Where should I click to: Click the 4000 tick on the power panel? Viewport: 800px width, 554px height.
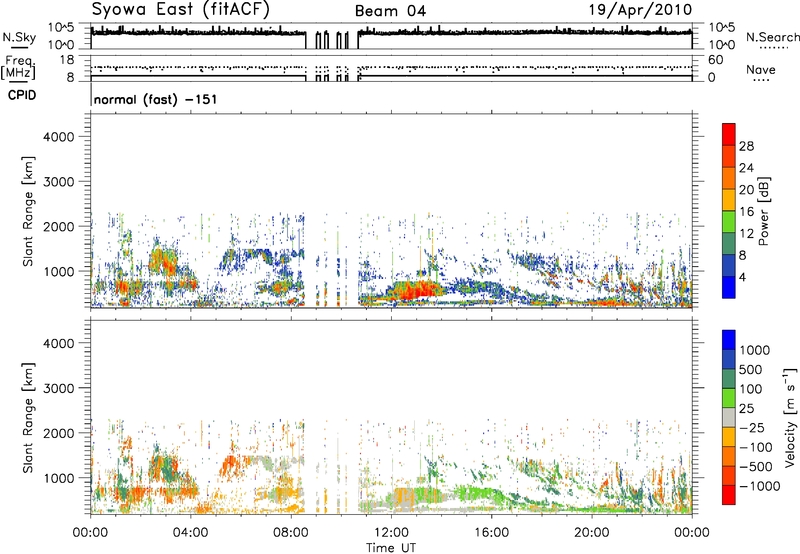coord(59,137)
